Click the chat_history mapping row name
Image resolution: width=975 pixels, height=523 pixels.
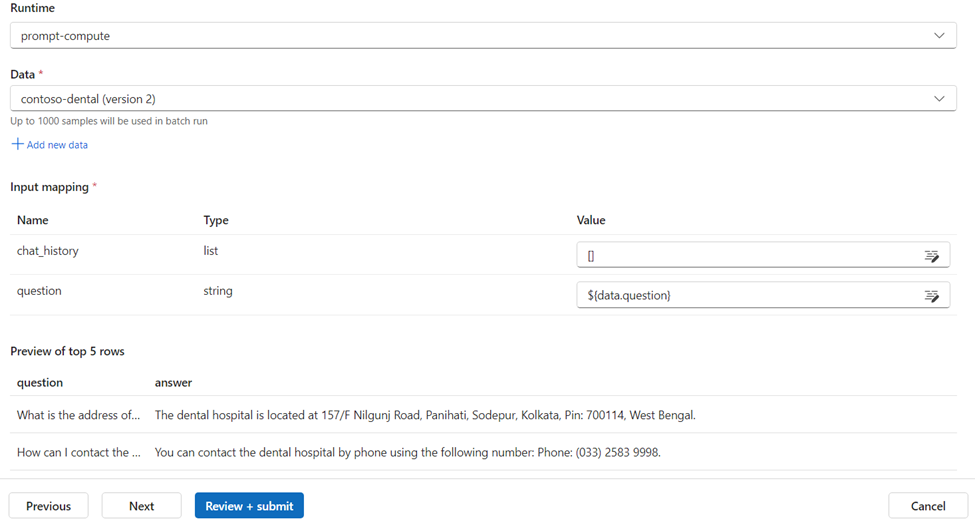pyautogui.click(x=48, y=251)
